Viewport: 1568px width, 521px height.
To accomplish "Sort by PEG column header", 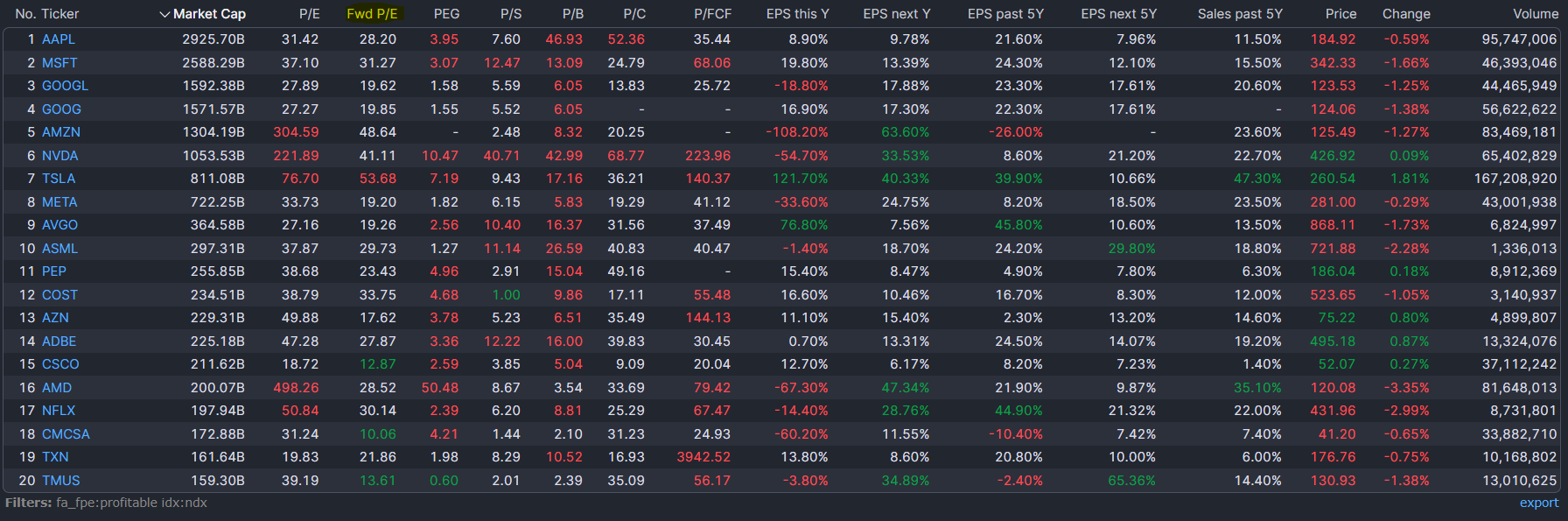I will [x=446, y=14].
